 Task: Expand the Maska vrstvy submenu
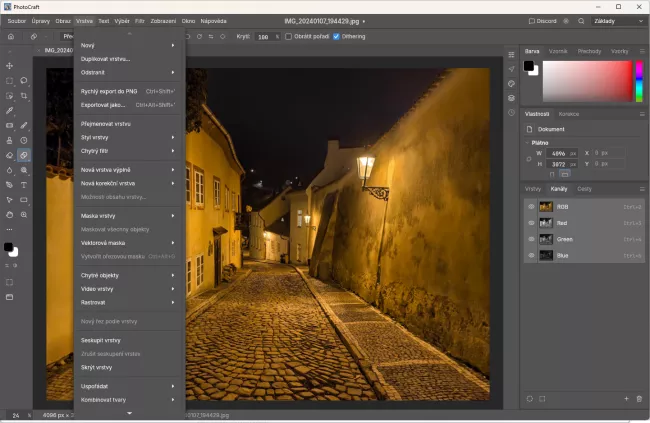tap(128, 216)
